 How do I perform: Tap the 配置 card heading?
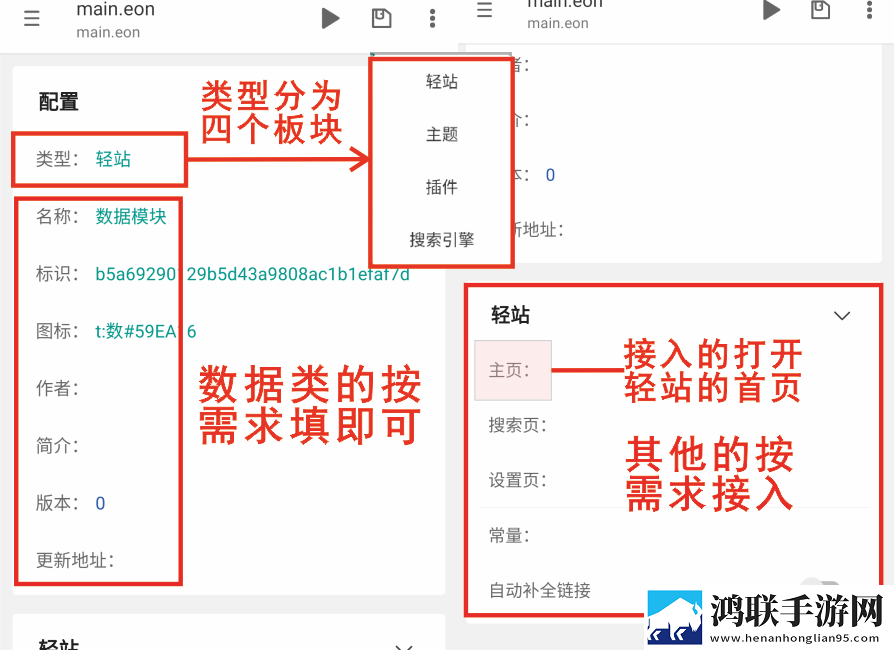(59, 102)
